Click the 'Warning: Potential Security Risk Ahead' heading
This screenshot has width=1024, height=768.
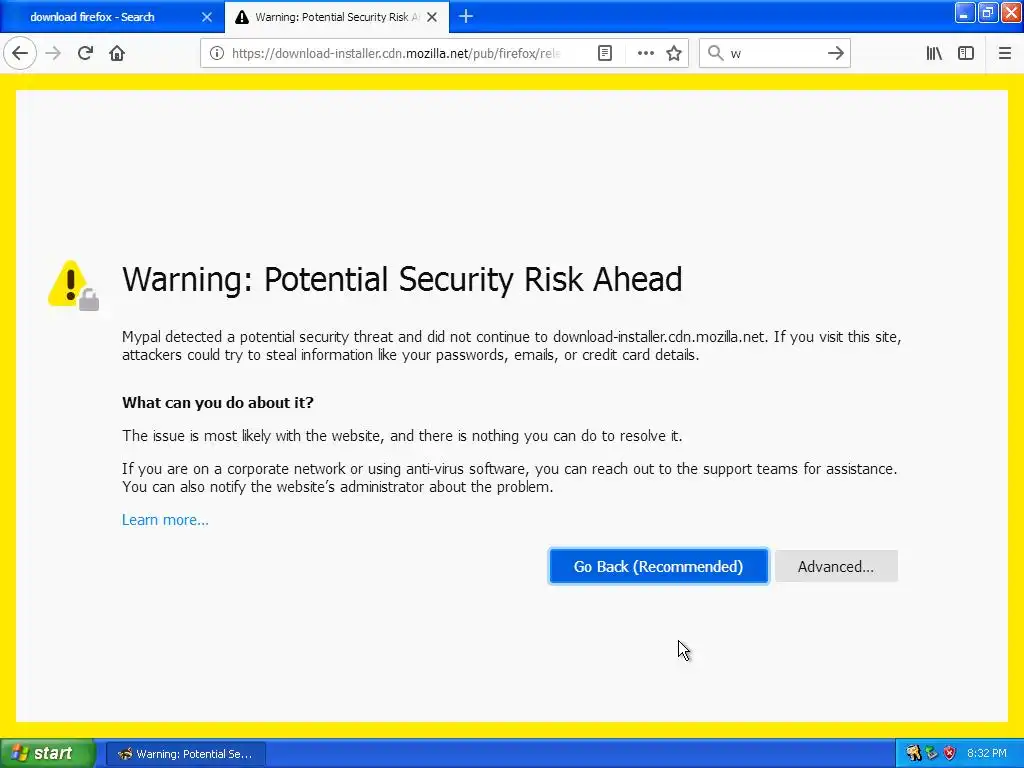[x=402, y=280]
